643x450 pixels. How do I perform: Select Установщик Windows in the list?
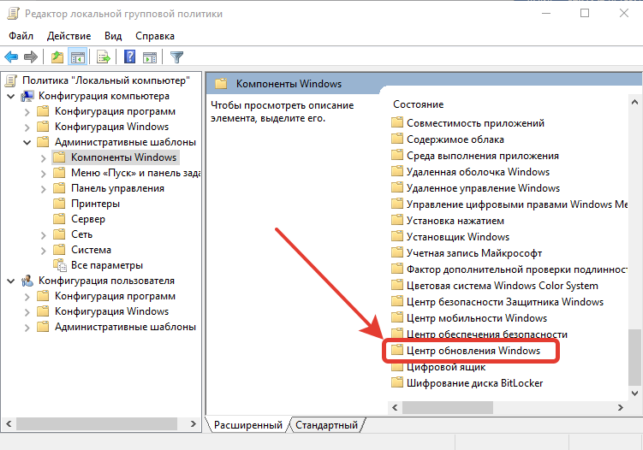point(458,237)
